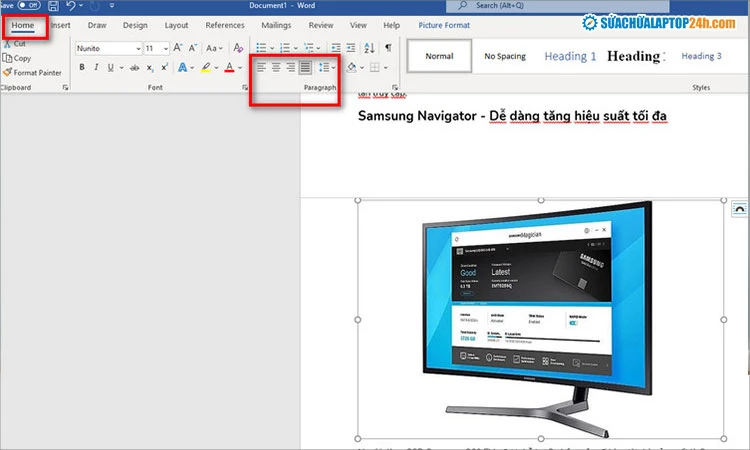The image size is (750, 450).
Task: Apply the No Spacing style
Action: (505, 56)
